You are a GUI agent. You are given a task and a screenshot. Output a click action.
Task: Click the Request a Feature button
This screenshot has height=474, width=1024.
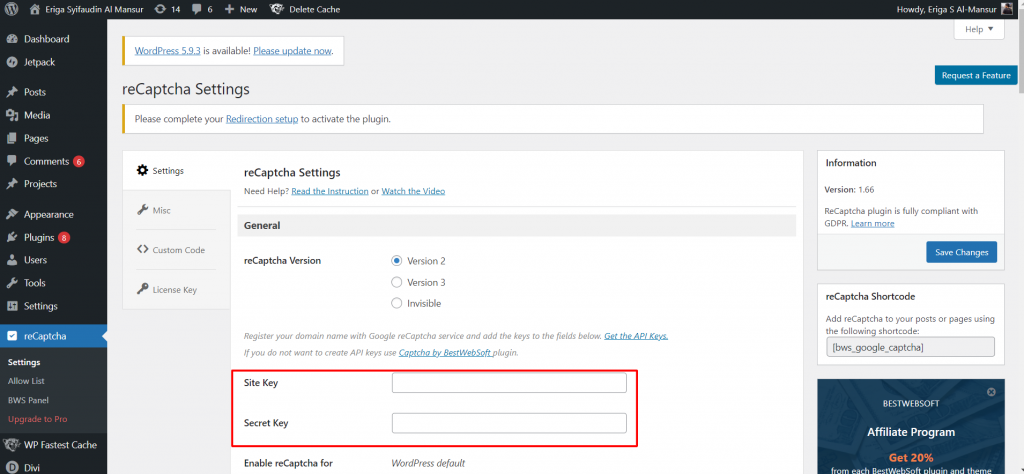tap(976, 75)
